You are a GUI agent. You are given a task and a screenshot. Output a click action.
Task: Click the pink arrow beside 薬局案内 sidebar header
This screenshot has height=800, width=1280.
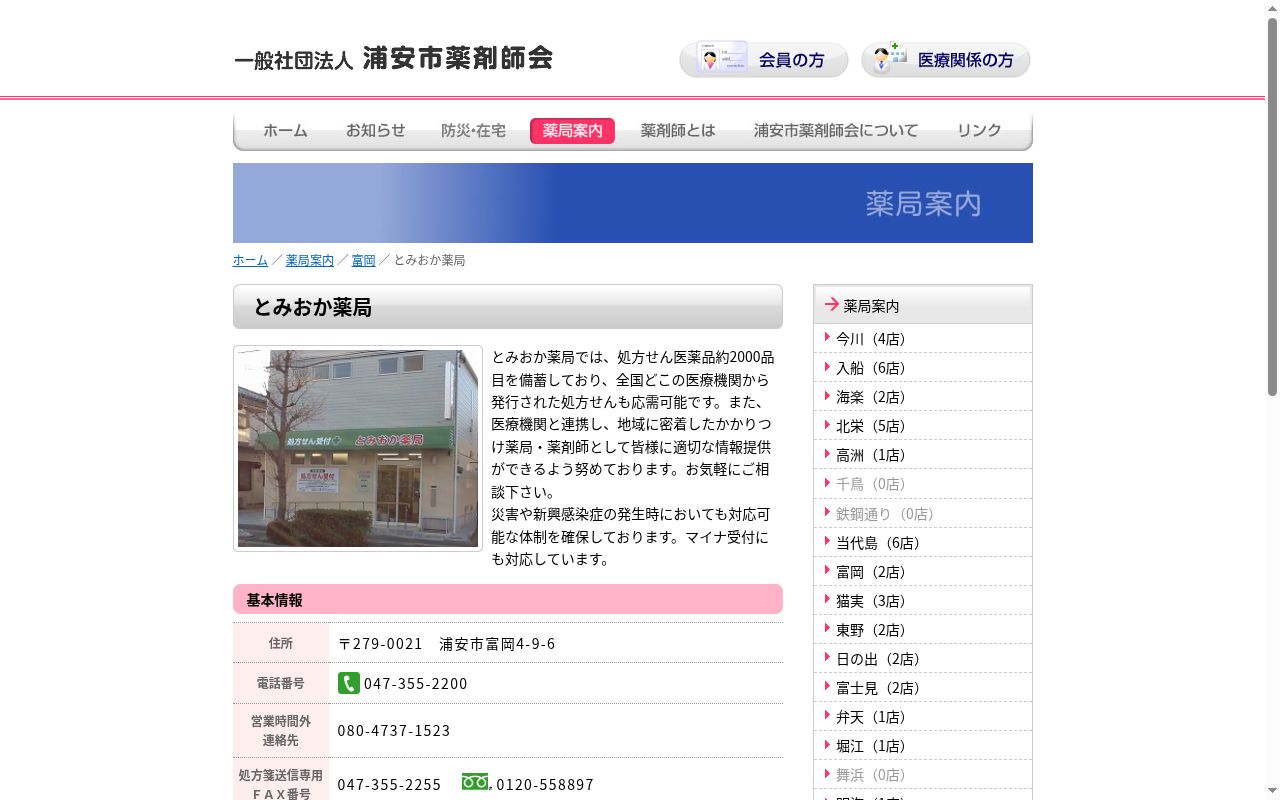[x=831, y=304]
